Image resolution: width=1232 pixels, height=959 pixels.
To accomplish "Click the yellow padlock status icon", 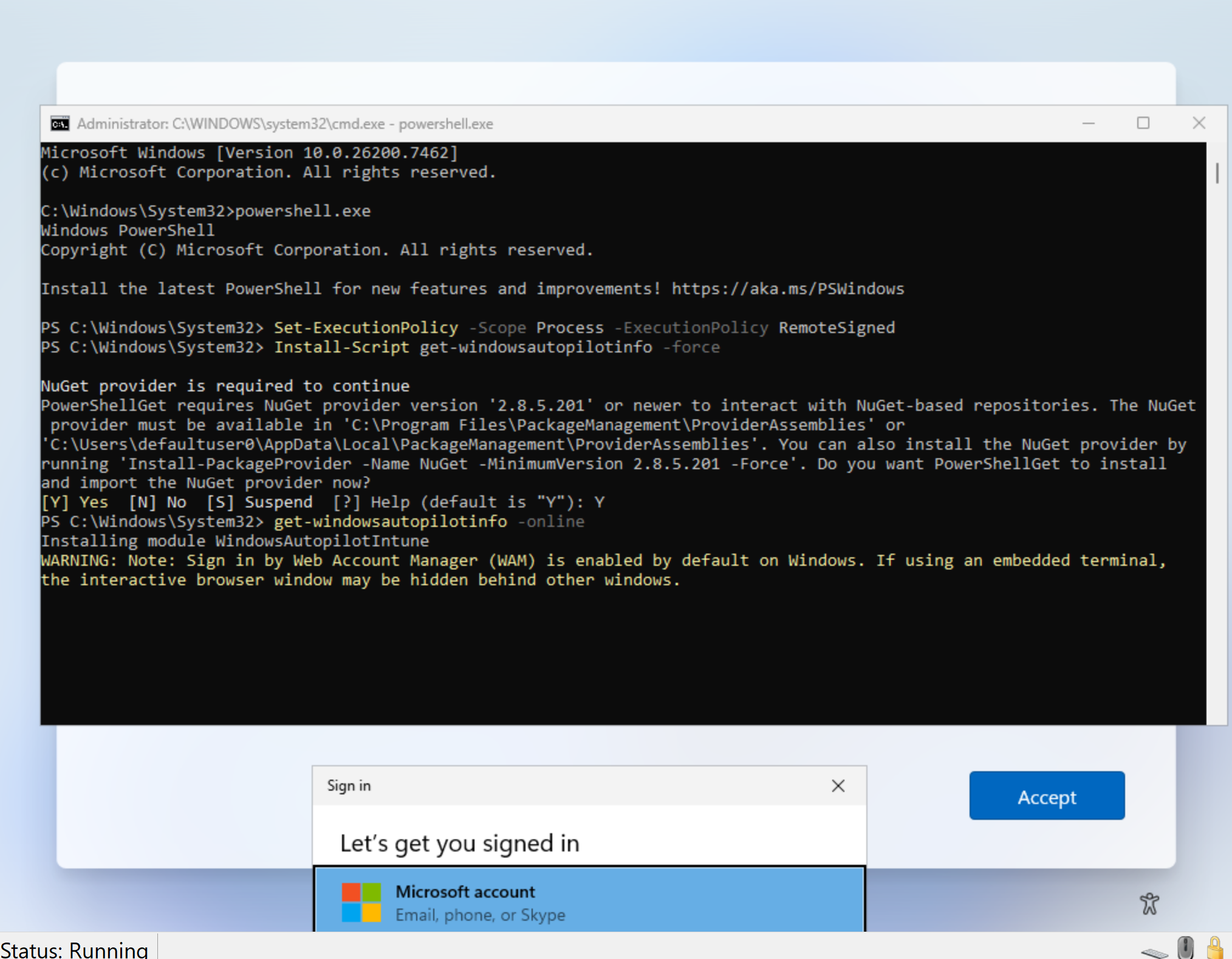I will 1215,947.
